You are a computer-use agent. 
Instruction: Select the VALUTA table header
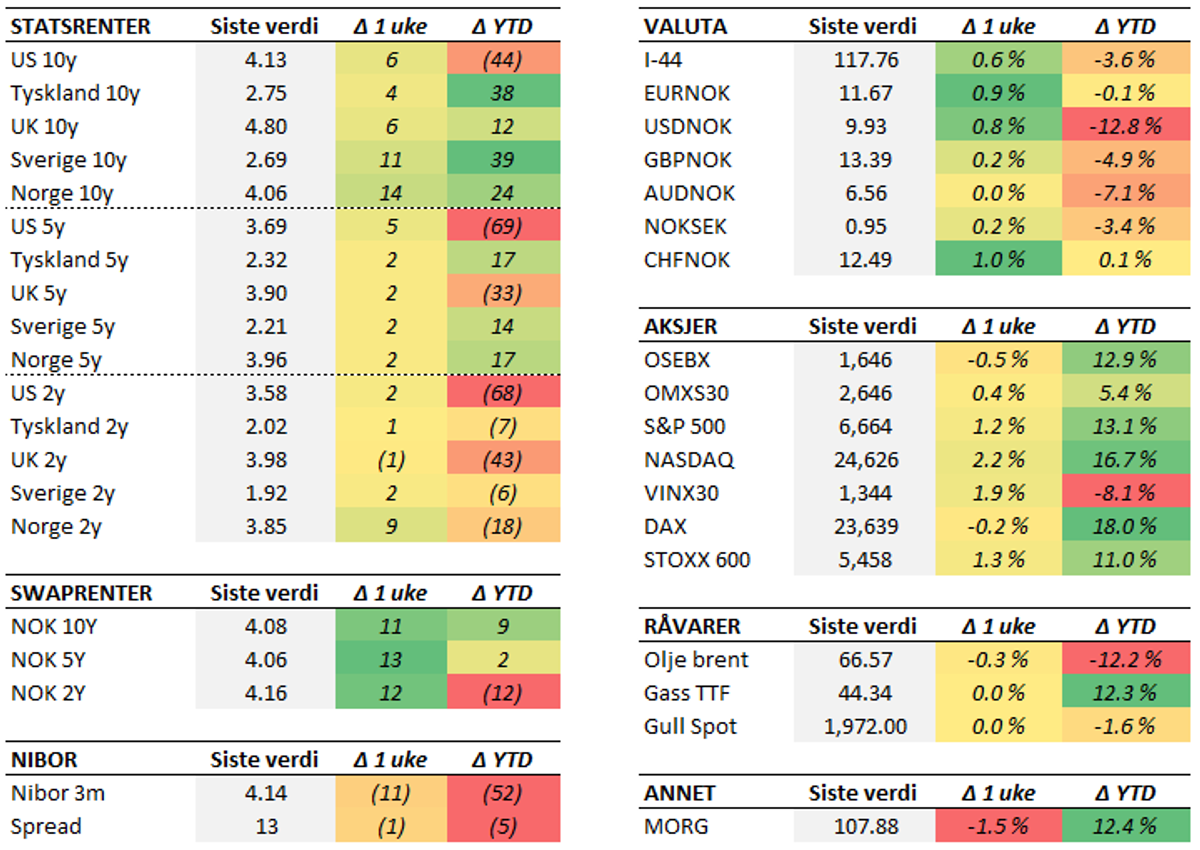tap(686, 26)
